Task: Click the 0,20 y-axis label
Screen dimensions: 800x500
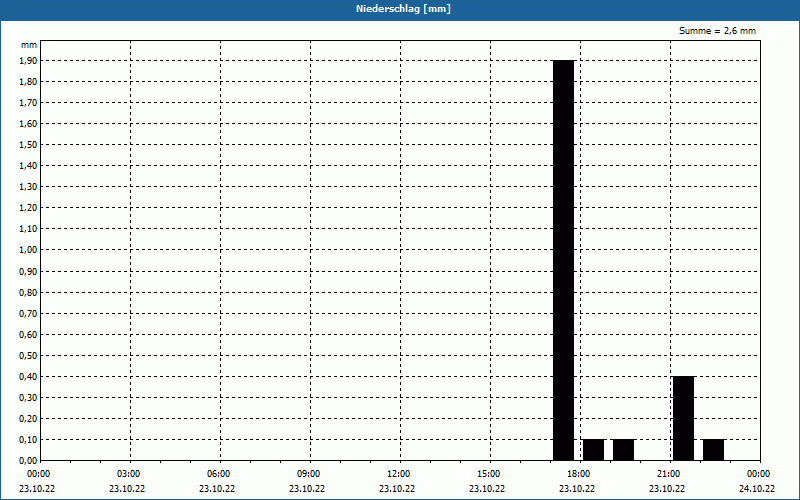Action: click(28, 418)
